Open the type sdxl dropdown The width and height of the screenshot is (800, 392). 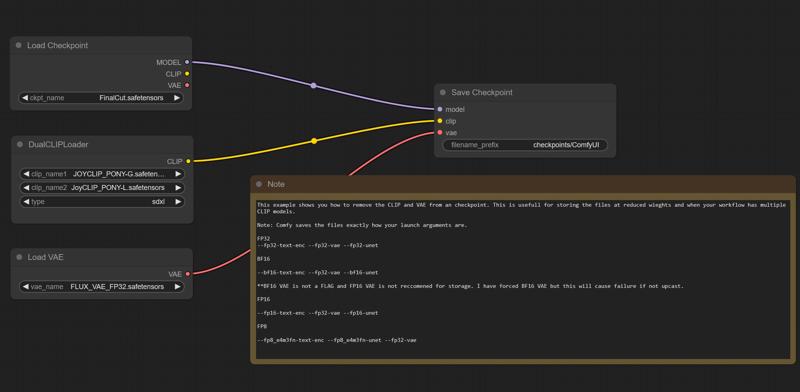click(102, 202)
